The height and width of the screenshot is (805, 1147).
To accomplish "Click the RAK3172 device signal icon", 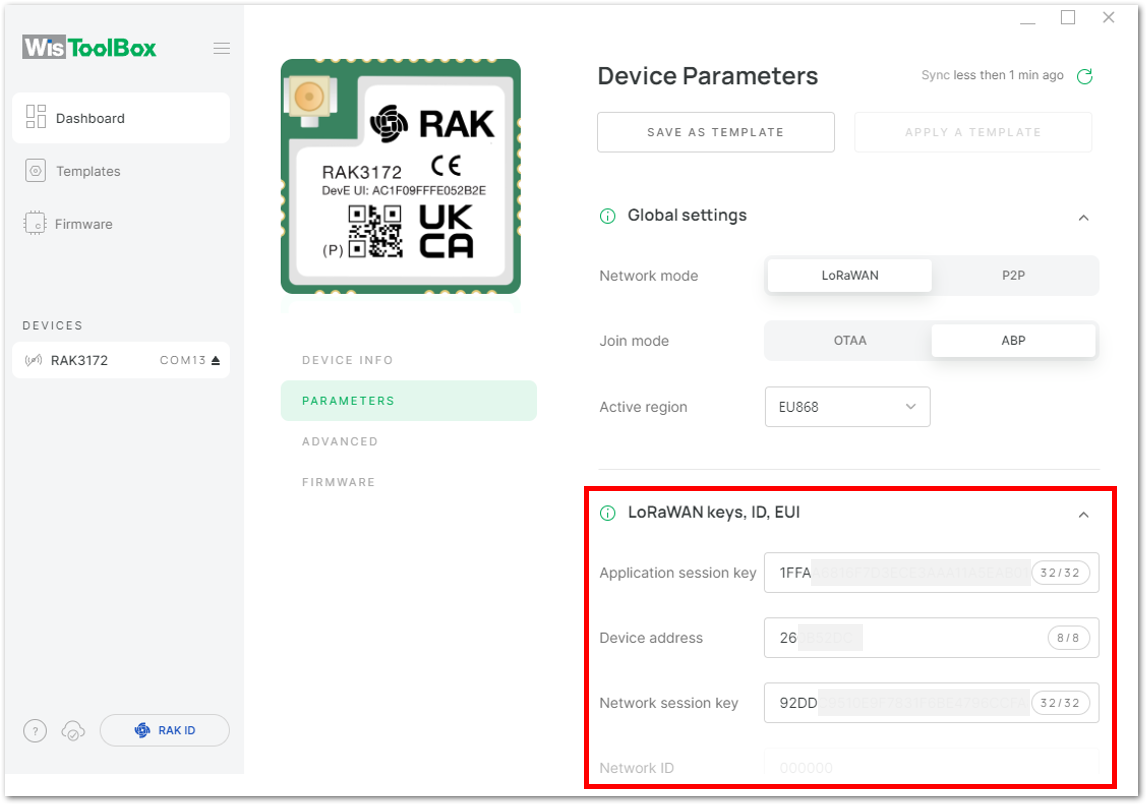I will (x=33, y=360).
